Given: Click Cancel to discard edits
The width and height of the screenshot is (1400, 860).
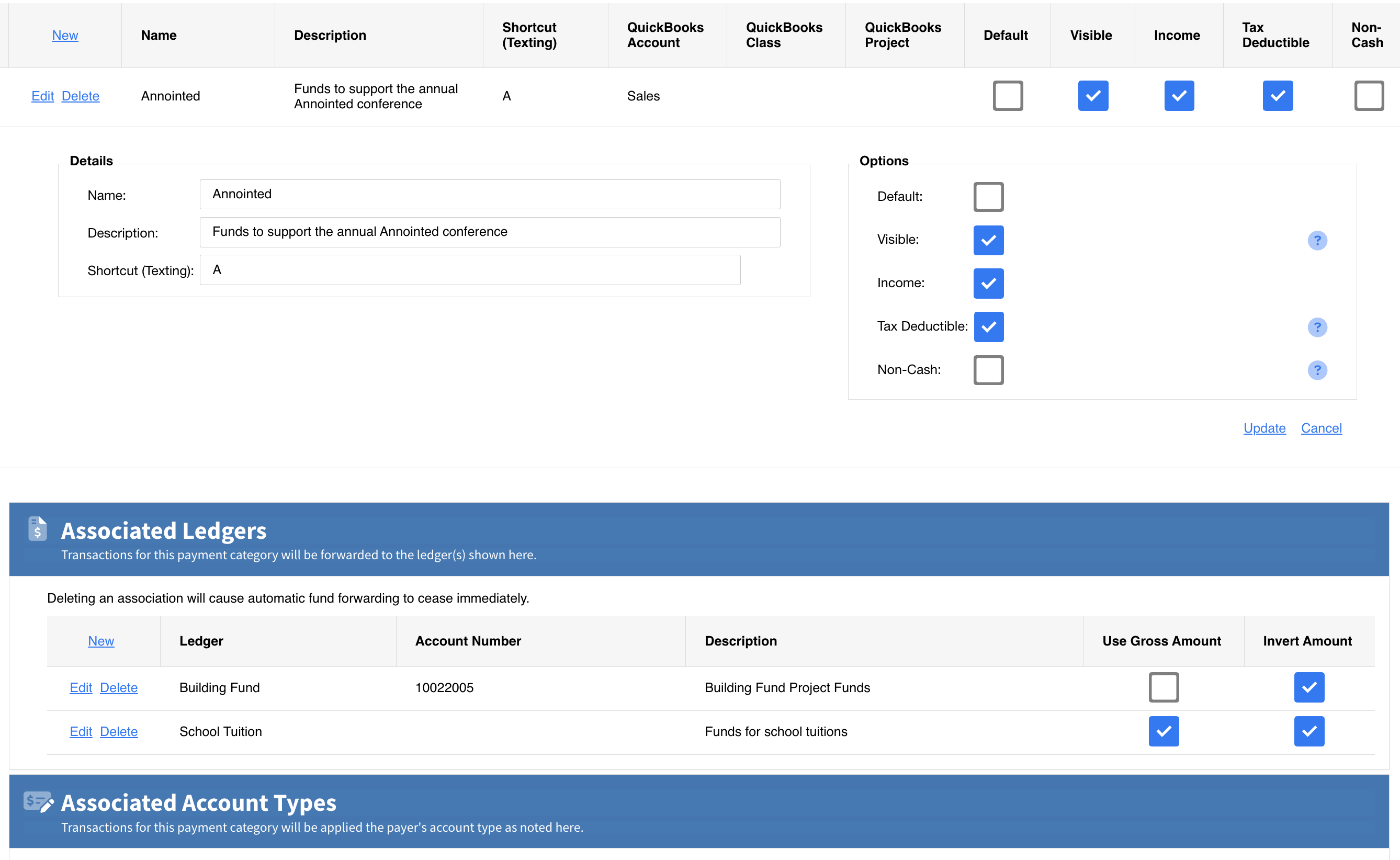Looking at the screenshot, I should pyautogui.click(x=1321, y=427).
